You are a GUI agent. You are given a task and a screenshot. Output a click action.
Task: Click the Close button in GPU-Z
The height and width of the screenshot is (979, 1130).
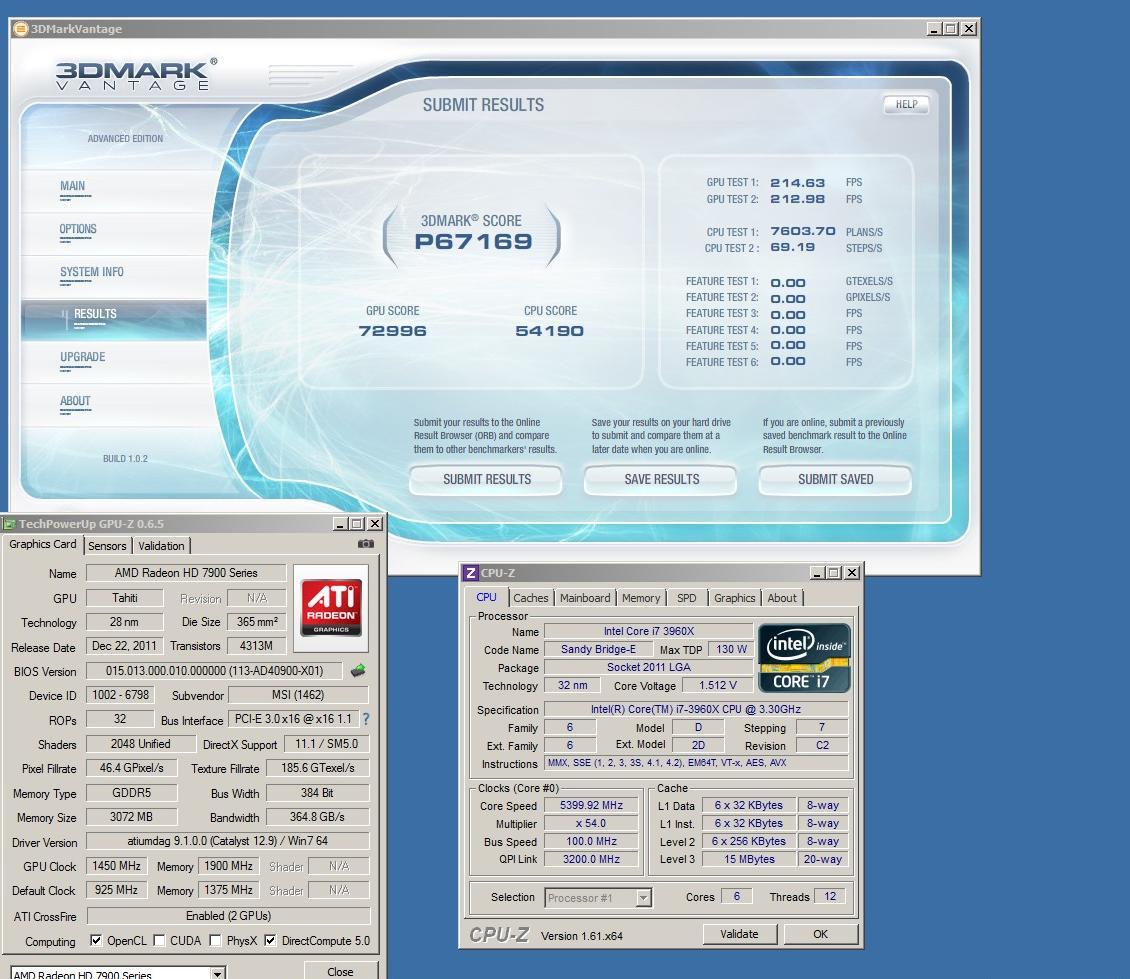pos(340,971)
